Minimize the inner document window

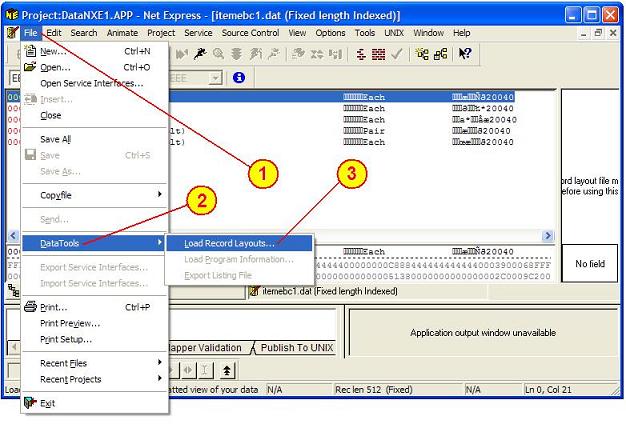pyautogui.click(x=583, y=33)
